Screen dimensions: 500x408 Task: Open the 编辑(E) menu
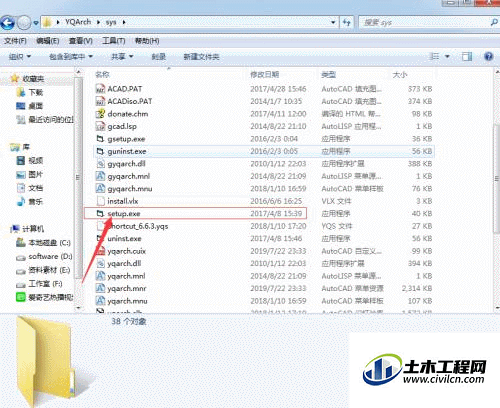coord(48,41)
